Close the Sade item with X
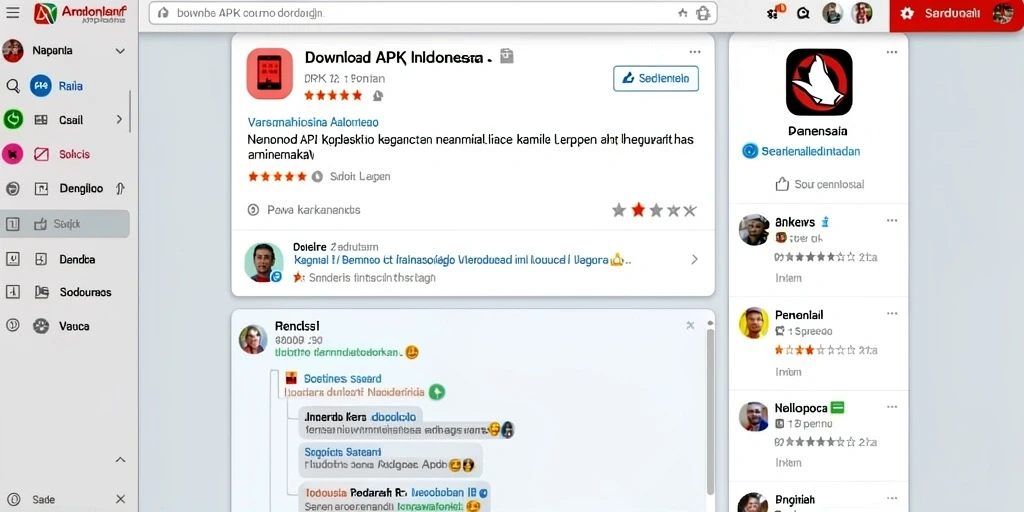This screenshot has width=1024, height=512. [120, 500]
